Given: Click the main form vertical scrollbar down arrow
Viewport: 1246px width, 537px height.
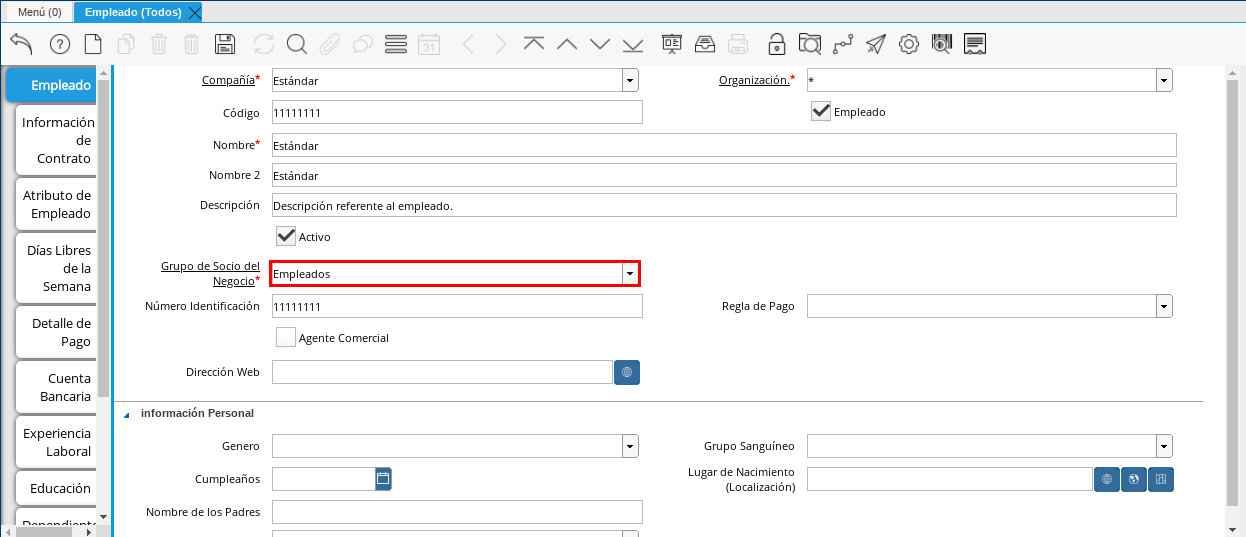Looking at the screenshot, I should (x=1232, y=529).
